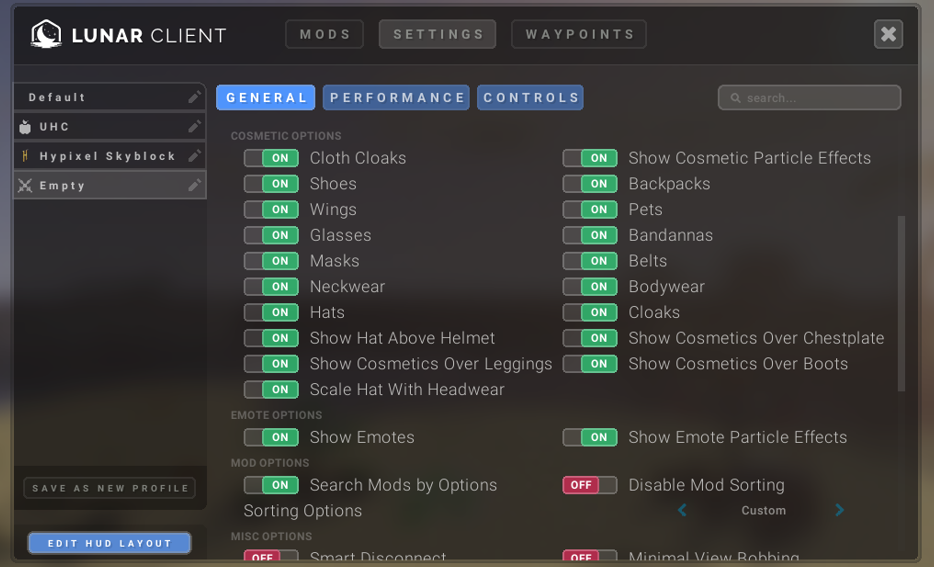Edit the Empty profile pencil icon
The height and width of the screenshot is (567, 934).
pyautogui.click(x=194, y=185)
